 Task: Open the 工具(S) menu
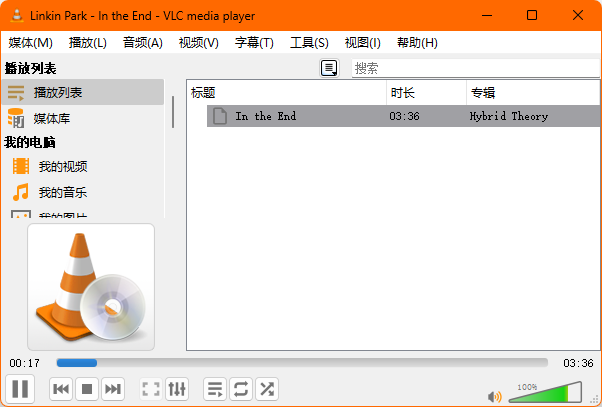pos(309,43)
